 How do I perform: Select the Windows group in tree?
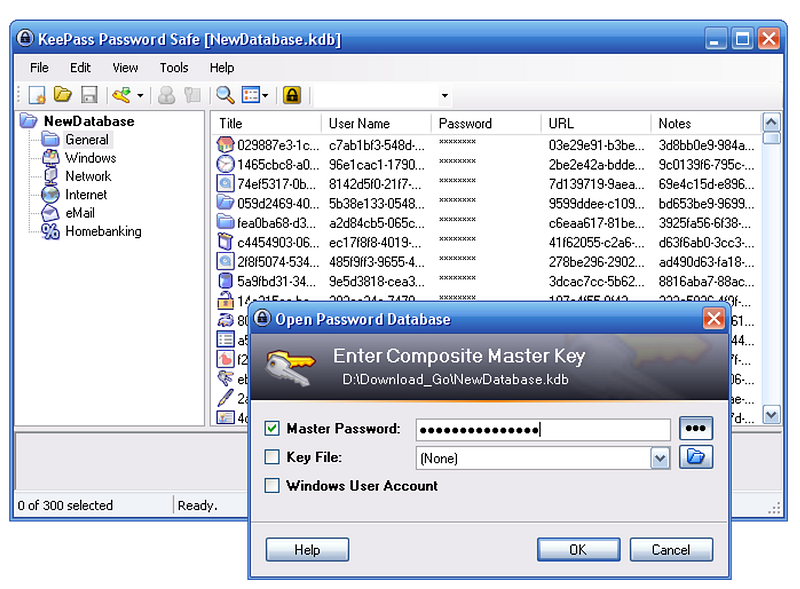(91, 158)
